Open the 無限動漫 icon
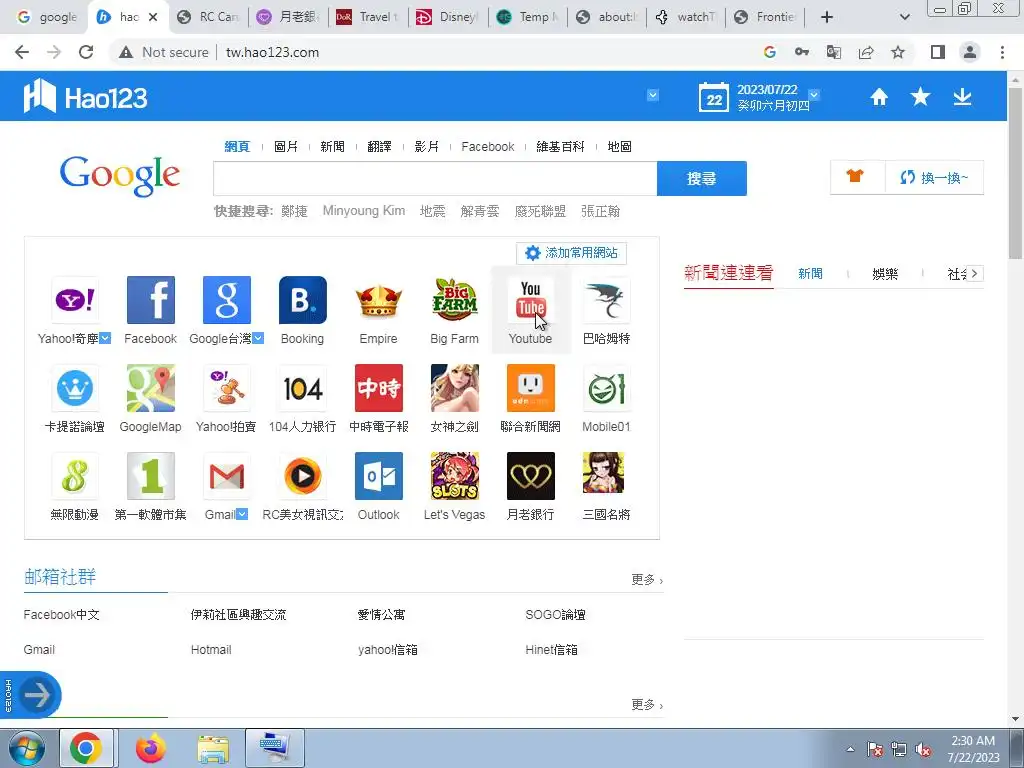 (74, 476)
